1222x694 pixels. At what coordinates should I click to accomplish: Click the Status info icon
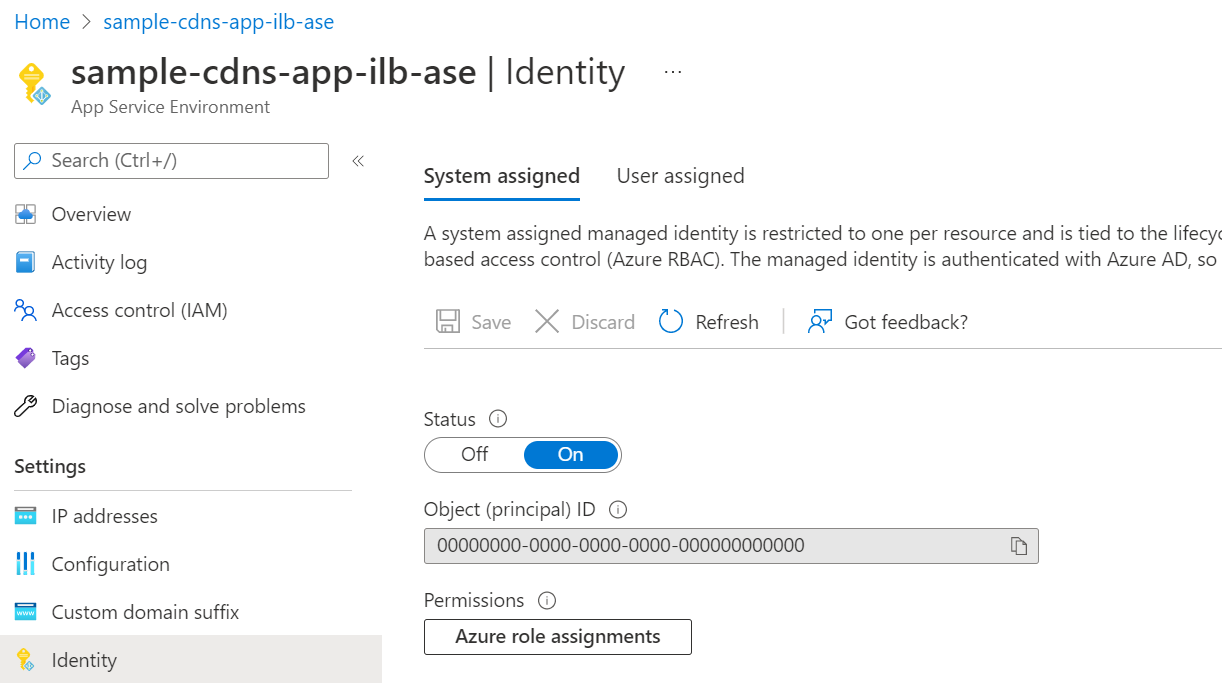coord(498,419)
